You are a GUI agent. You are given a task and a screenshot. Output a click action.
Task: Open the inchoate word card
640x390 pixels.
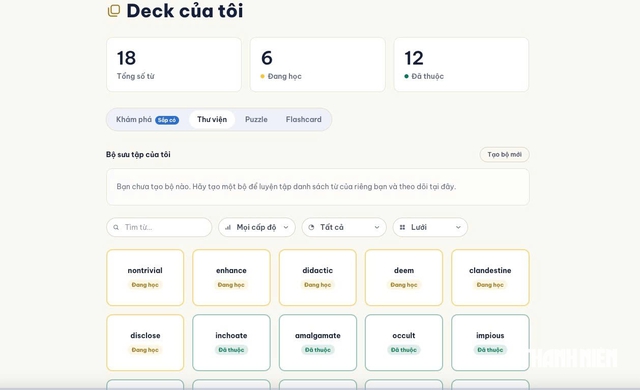point(231,343)
